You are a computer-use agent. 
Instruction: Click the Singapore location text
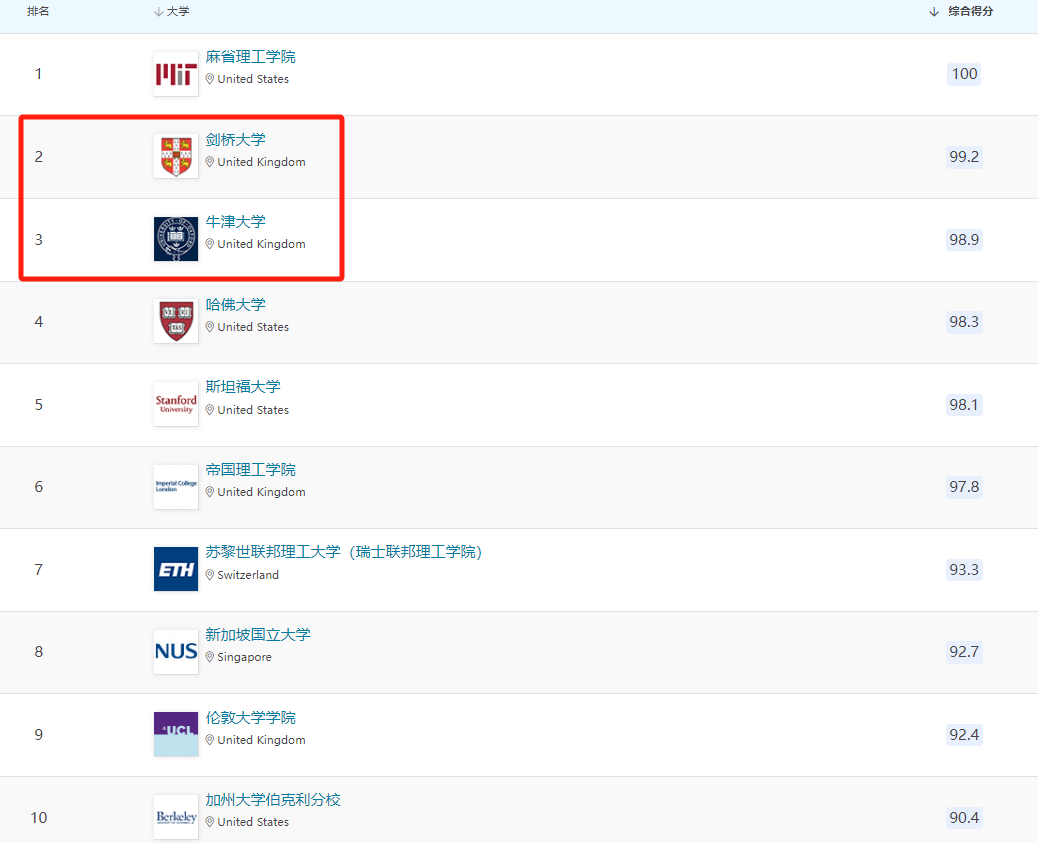click(x=244, y=657)
